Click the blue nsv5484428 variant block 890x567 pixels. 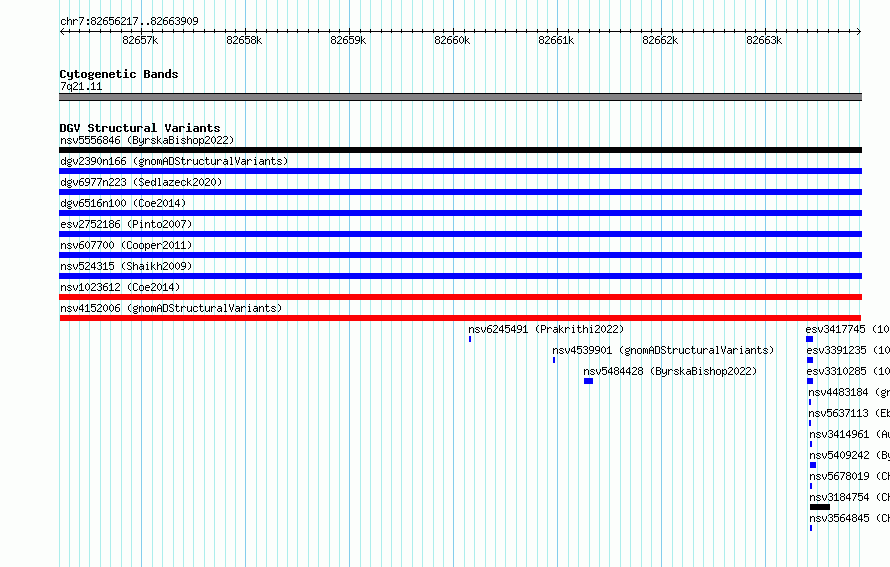click(589, 381)
